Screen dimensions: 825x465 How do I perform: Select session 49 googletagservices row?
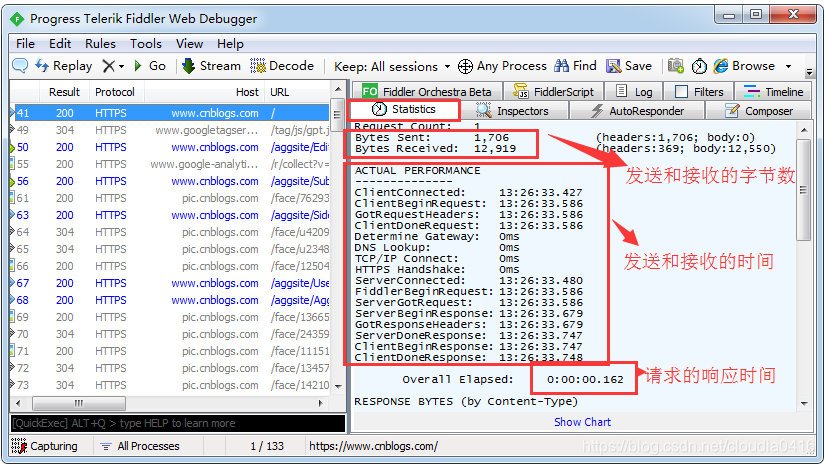point(169,130)
